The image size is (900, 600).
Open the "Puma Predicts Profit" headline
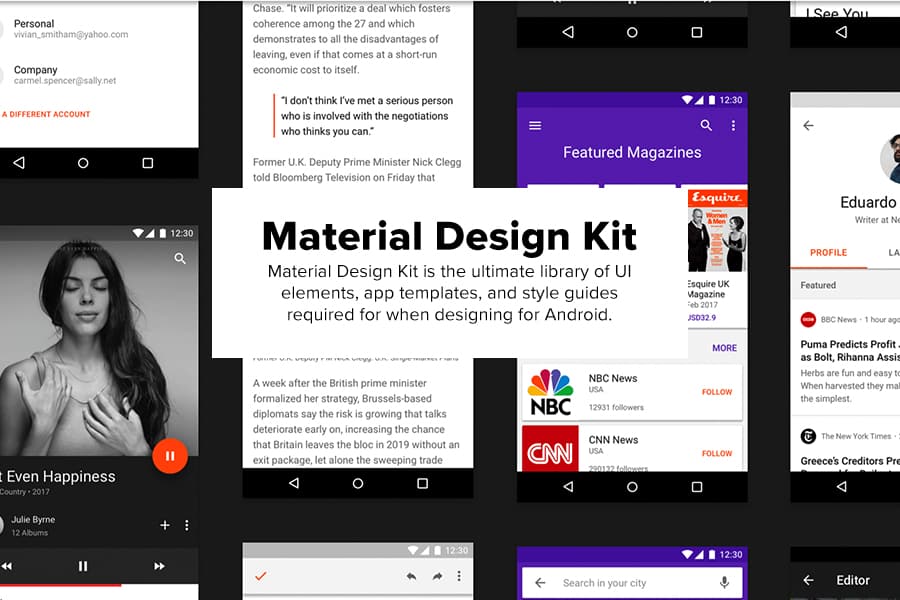(x=850, y=351)
